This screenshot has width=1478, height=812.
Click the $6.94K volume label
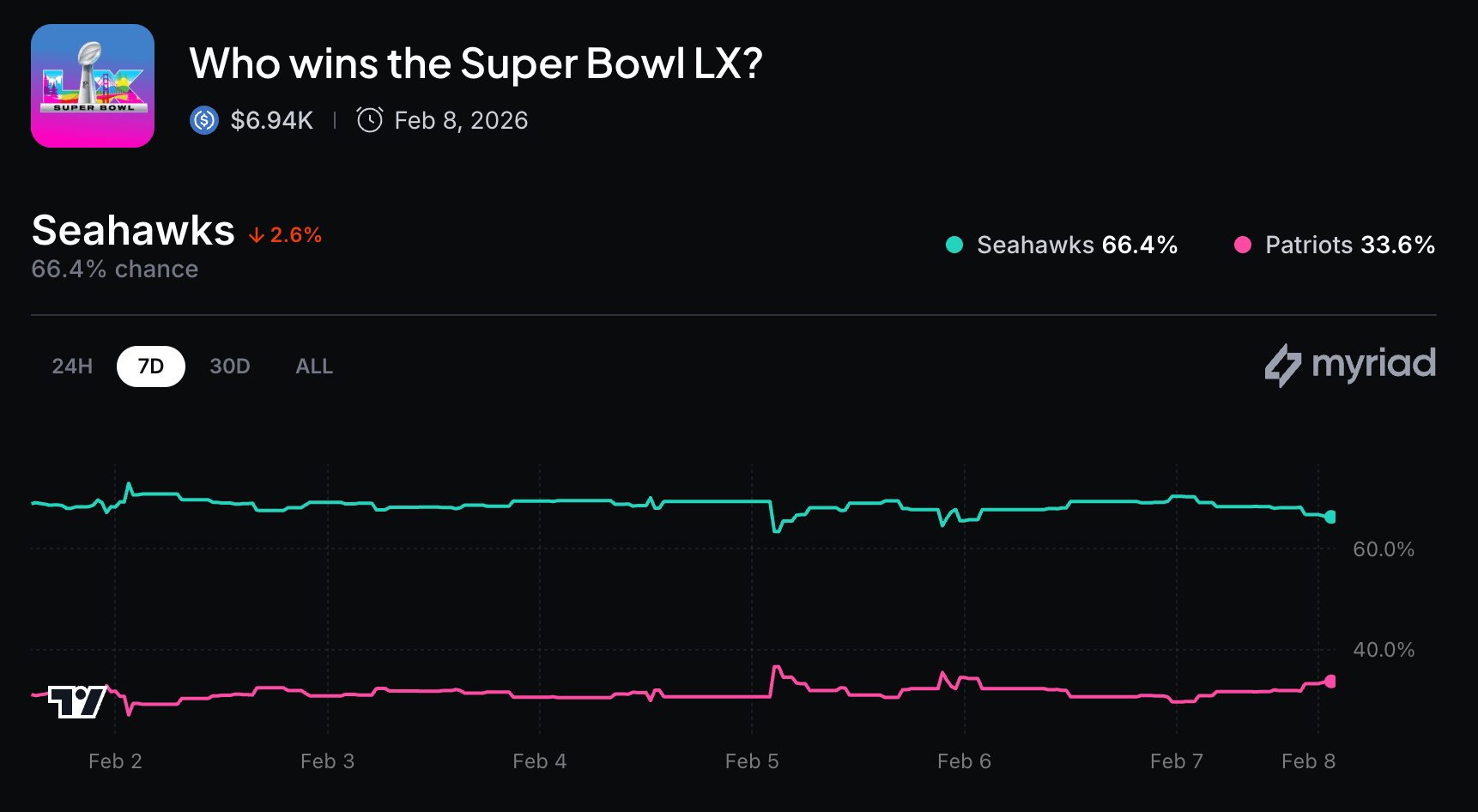270,120
